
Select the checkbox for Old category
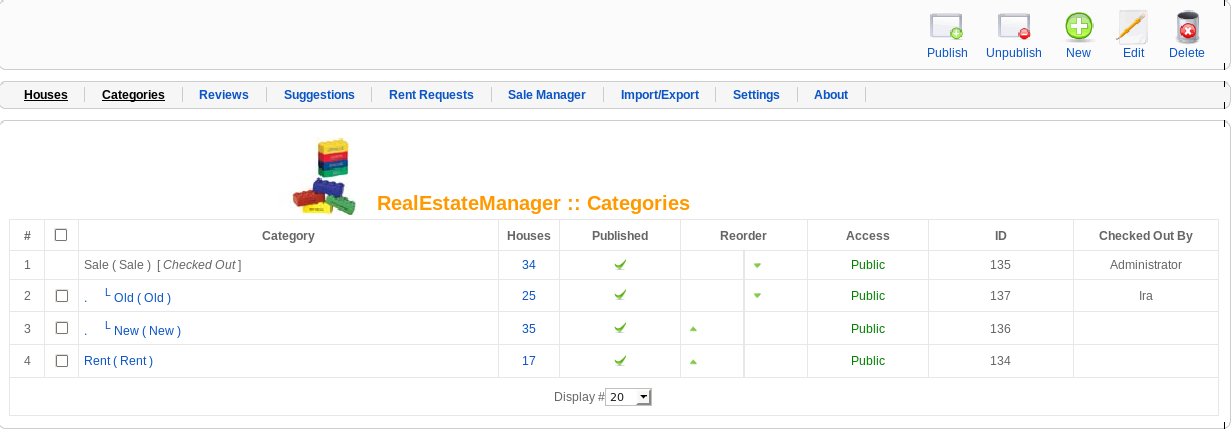tap(61, 297)
